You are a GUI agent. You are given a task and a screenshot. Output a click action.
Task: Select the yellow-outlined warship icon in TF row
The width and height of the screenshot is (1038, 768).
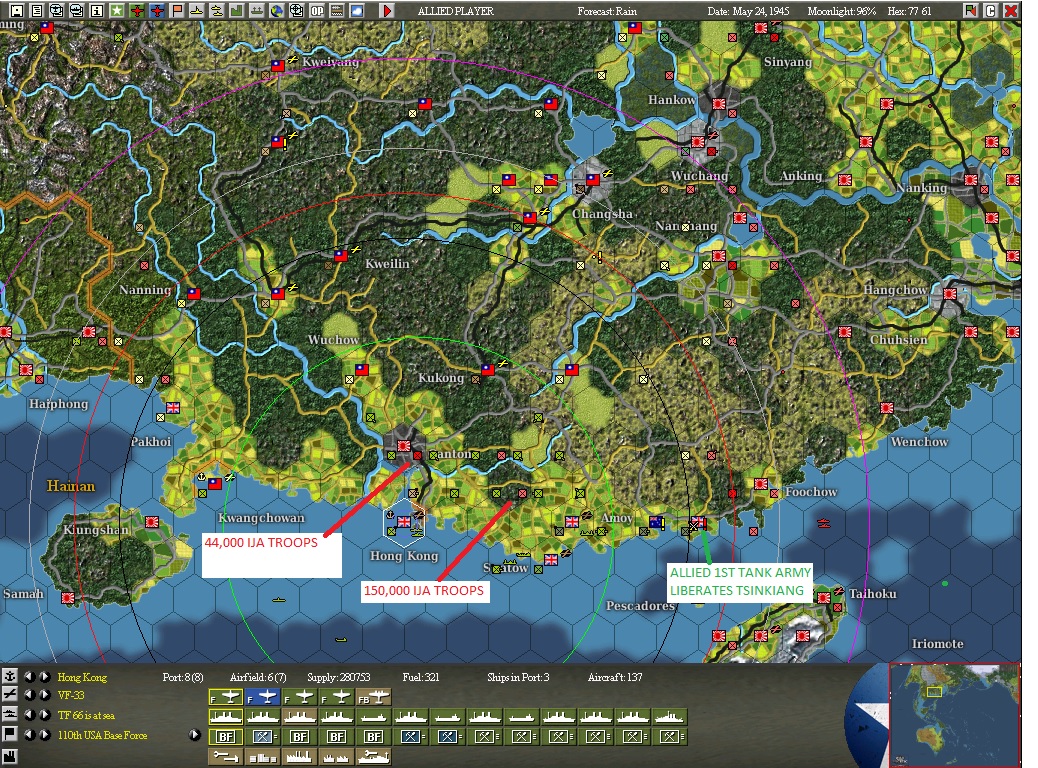click(x=226, y=717)
